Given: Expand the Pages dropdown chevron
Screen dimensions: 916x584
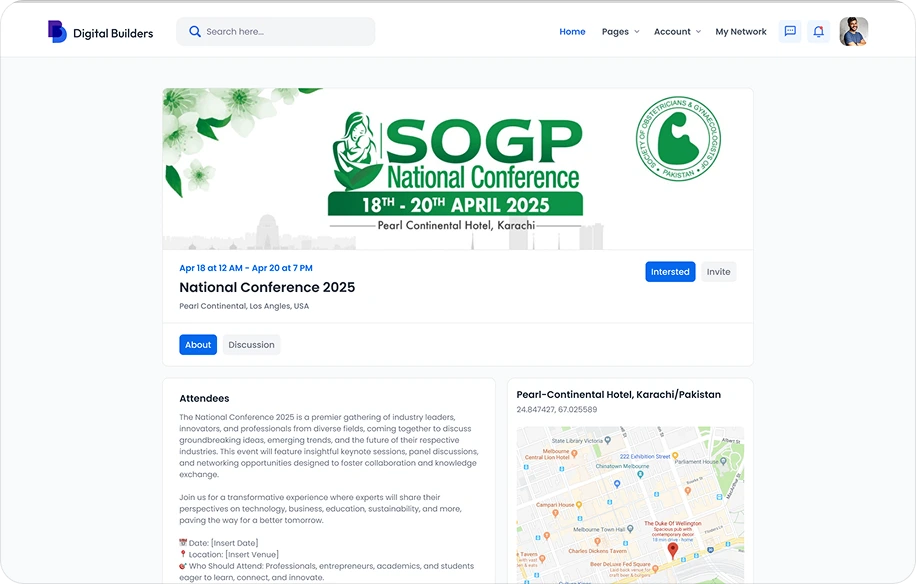Looking at the screenshot, I should [637, 32].
